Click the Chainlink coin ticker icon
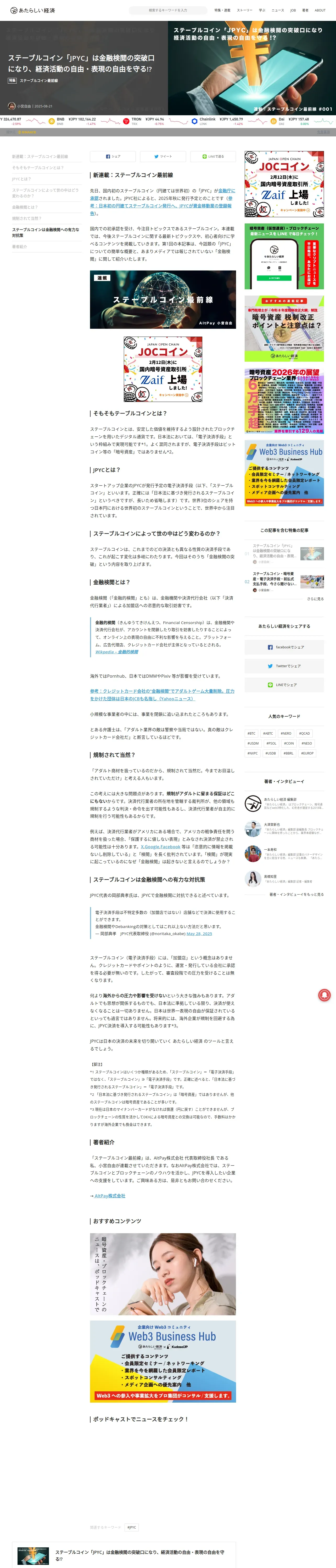Image resolution: width=336 pixels, height=1568 pixels. [194, 121]
